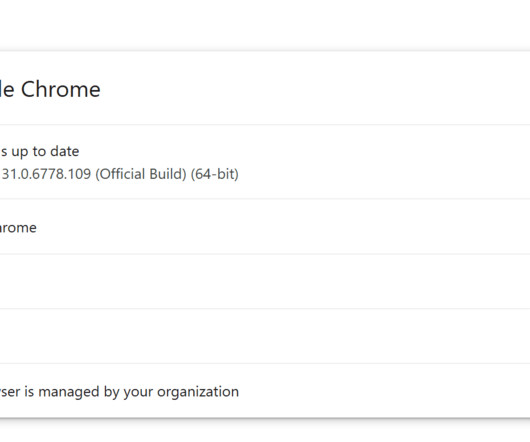530x442 pixels.
Task: Click empty space right of the Chrome heading
Action: [x=314, y=89]
